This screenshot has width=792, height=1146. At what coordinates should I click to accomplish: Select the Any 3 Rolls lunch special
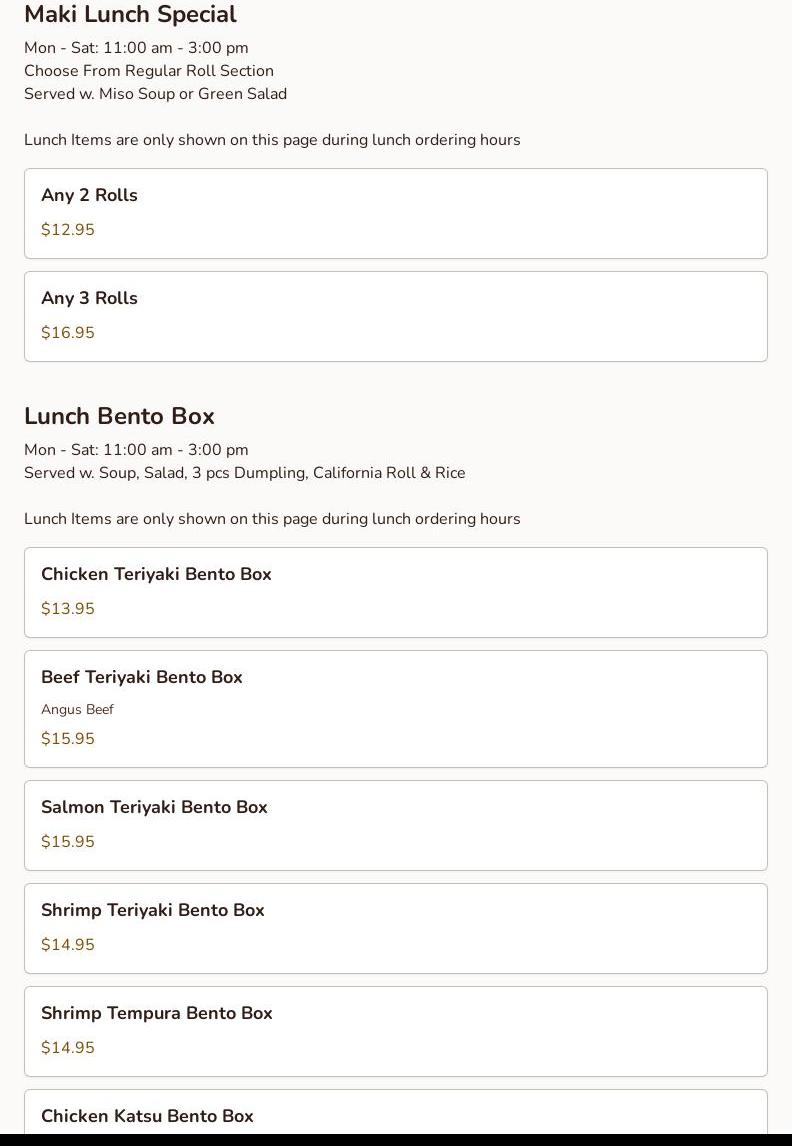point(395,315)
